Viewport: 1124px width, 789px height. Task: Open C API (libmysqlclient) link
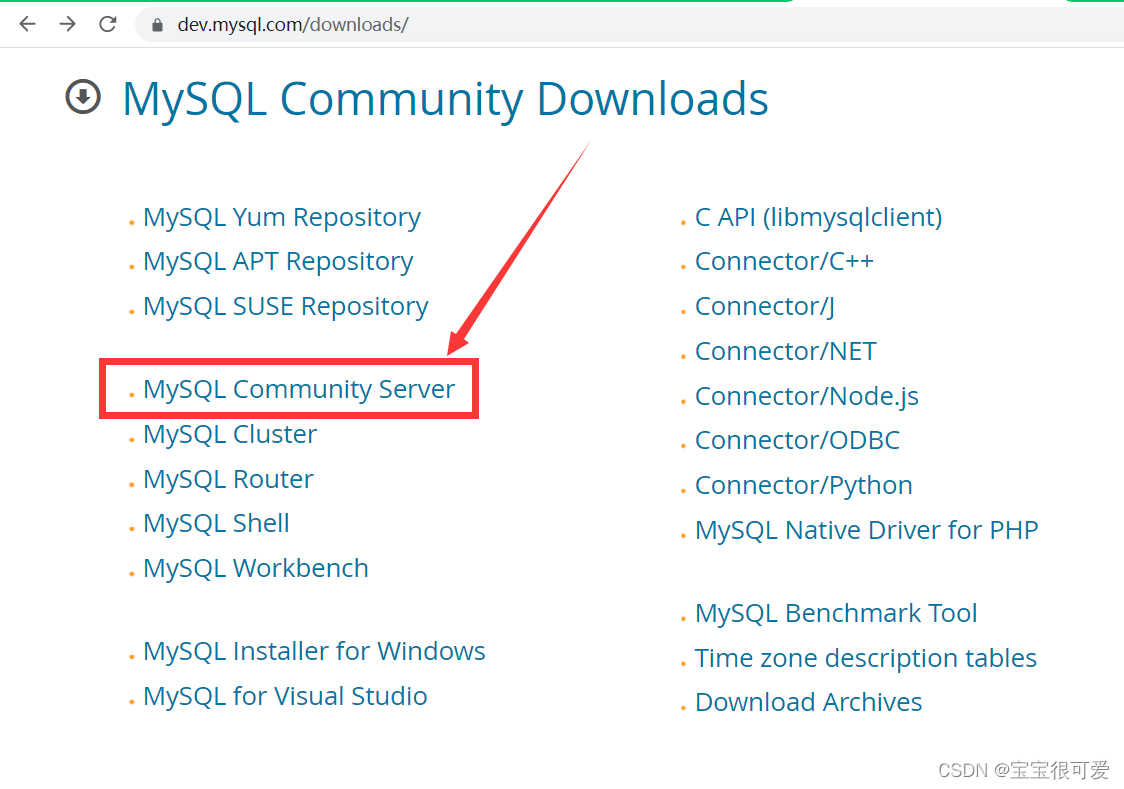(x=819, y=217)
